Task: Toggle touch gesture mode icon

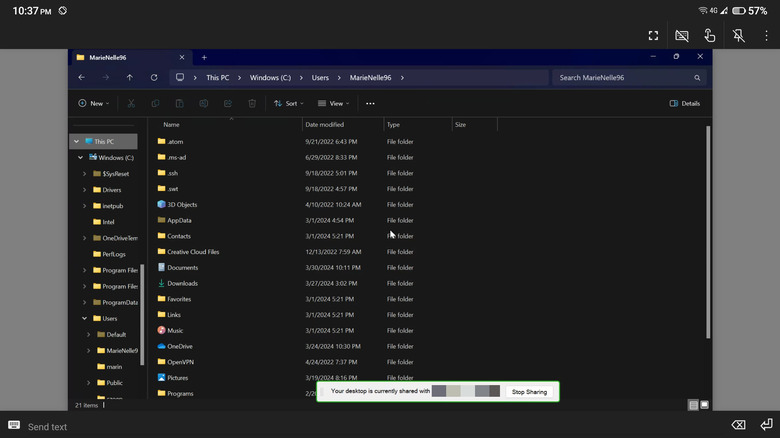Action: click(x=709, y=35)
